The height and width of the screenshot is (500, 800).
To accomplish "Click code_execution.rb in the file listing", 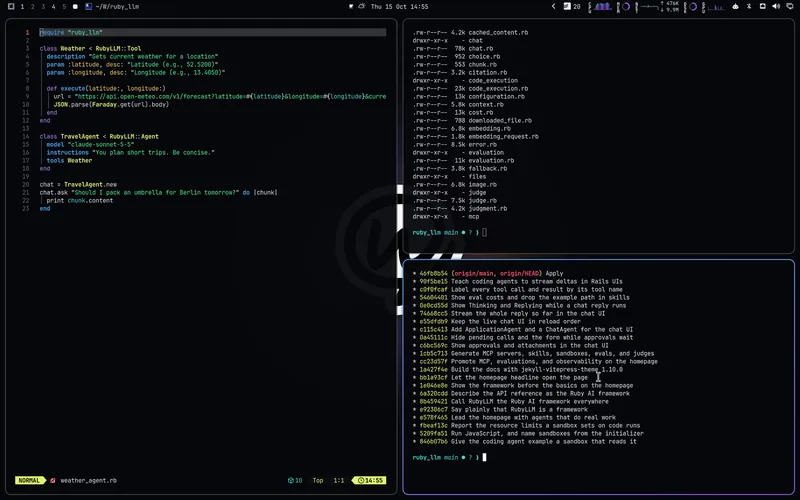I will (498, 88).
